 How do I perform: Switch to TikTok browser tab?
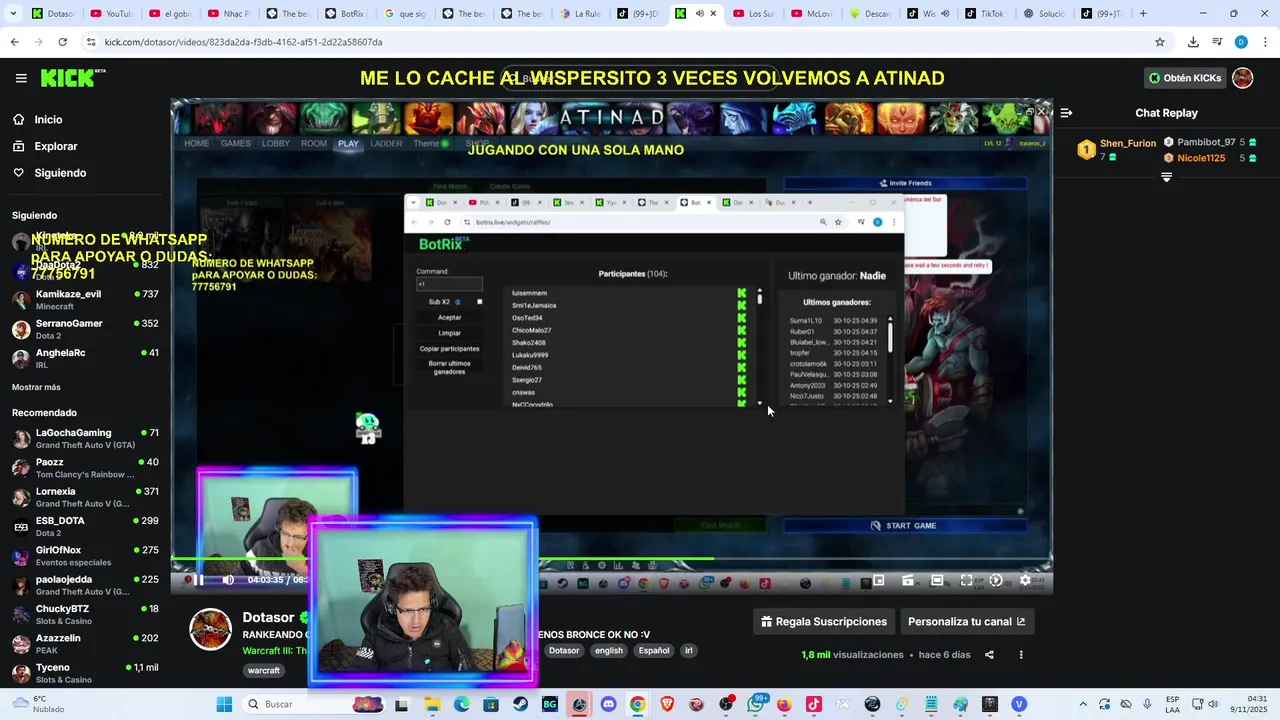click(x=985, y=14)
